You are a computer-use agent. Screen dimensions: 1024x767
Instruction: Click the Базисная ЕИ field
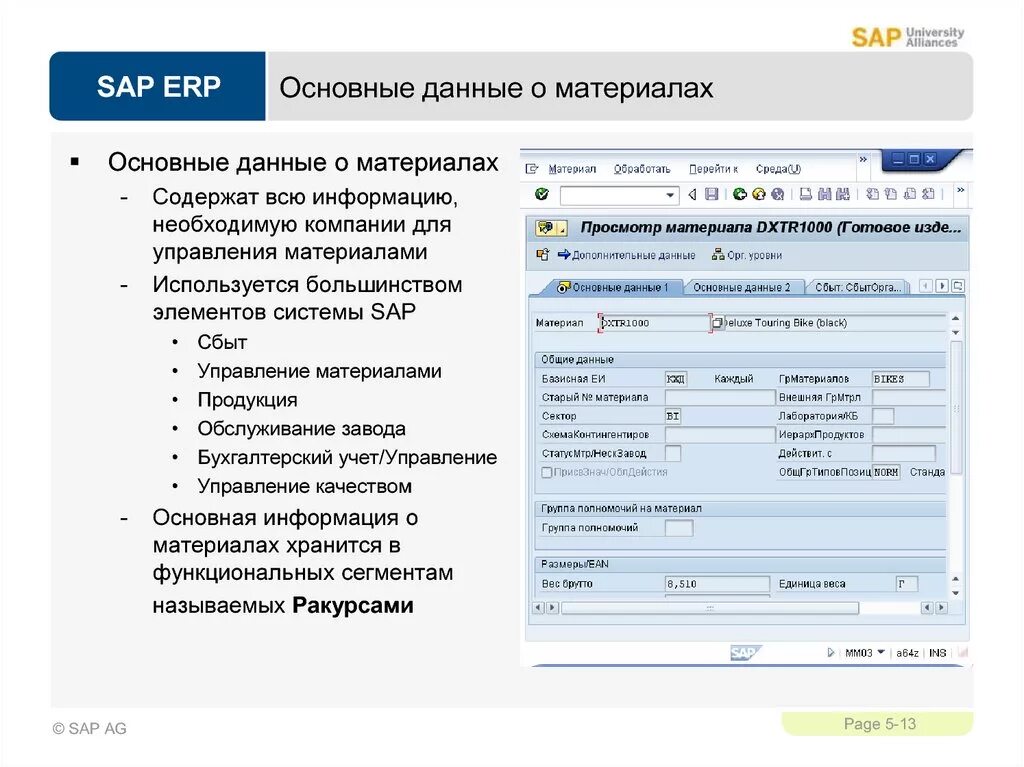point(676,379)
